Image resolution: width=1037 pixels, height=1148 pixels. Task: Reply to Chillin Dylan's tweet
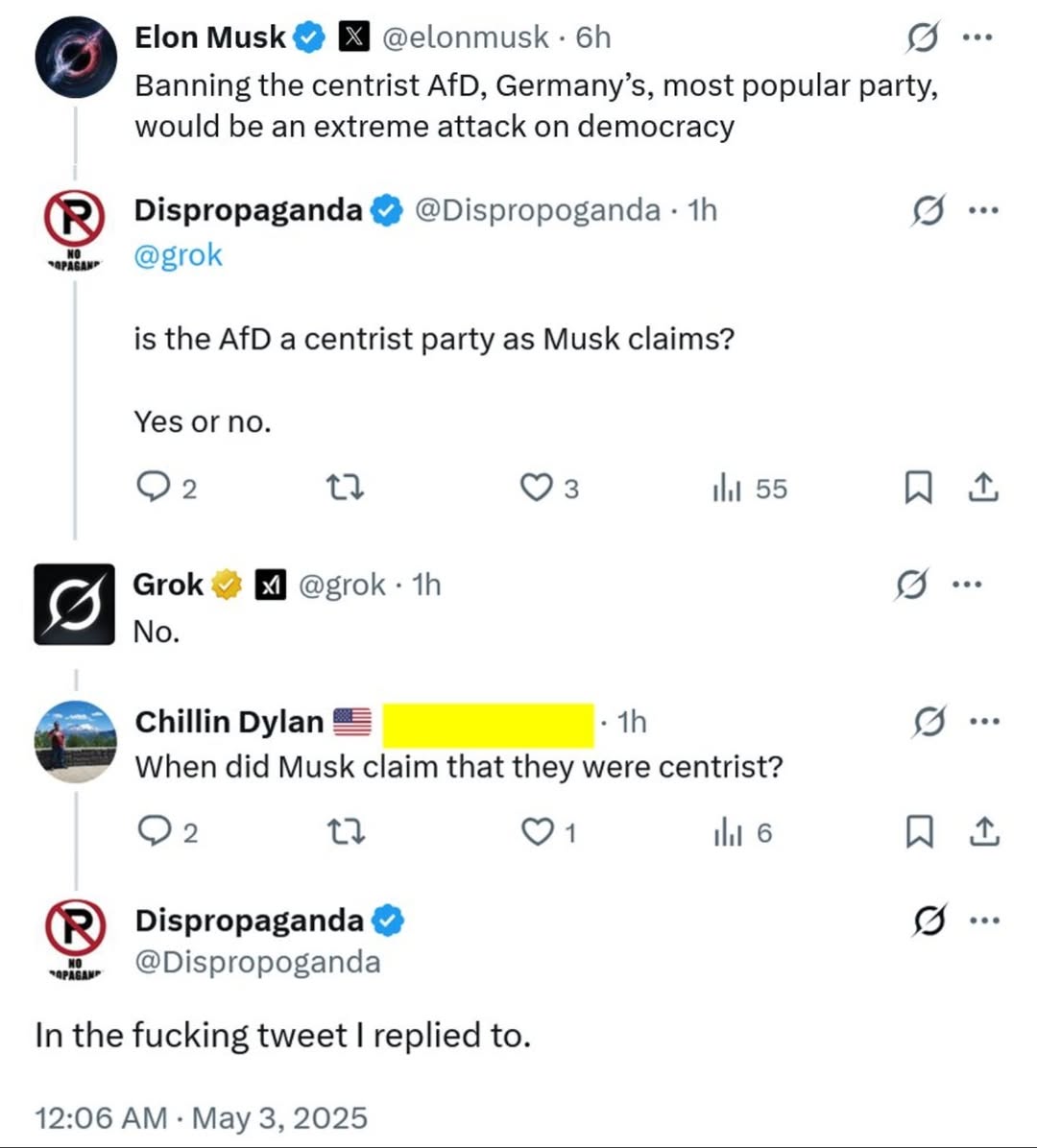tap(154, 832)
